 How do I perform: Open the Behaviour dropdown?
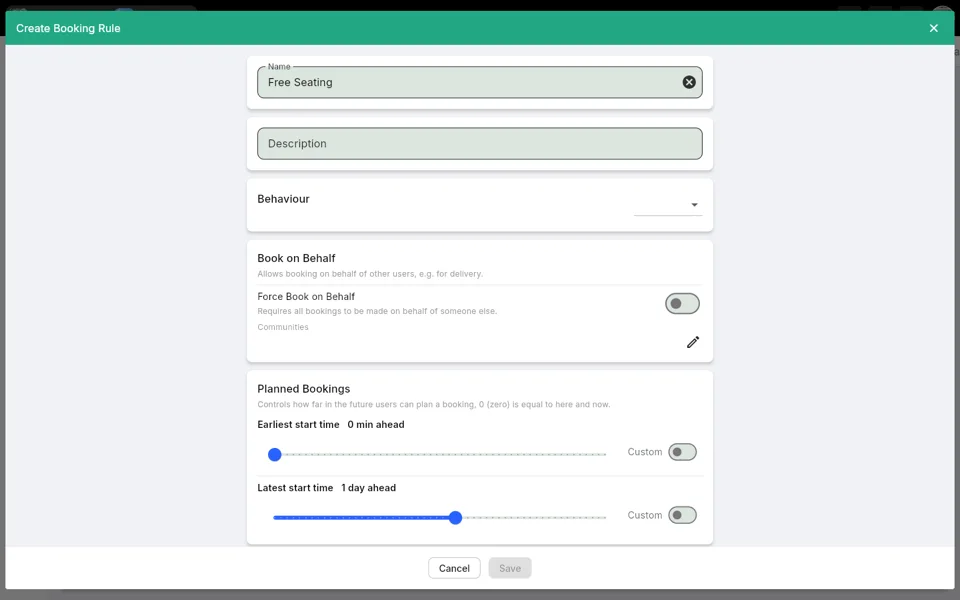668,204
